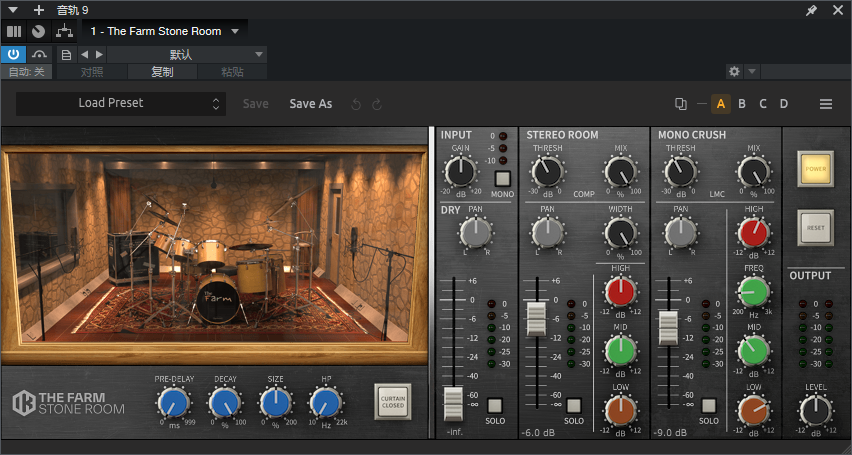Click the INPUT GAIN knob
The height and width of the screenshot is (455, 852).
(461, 171)
